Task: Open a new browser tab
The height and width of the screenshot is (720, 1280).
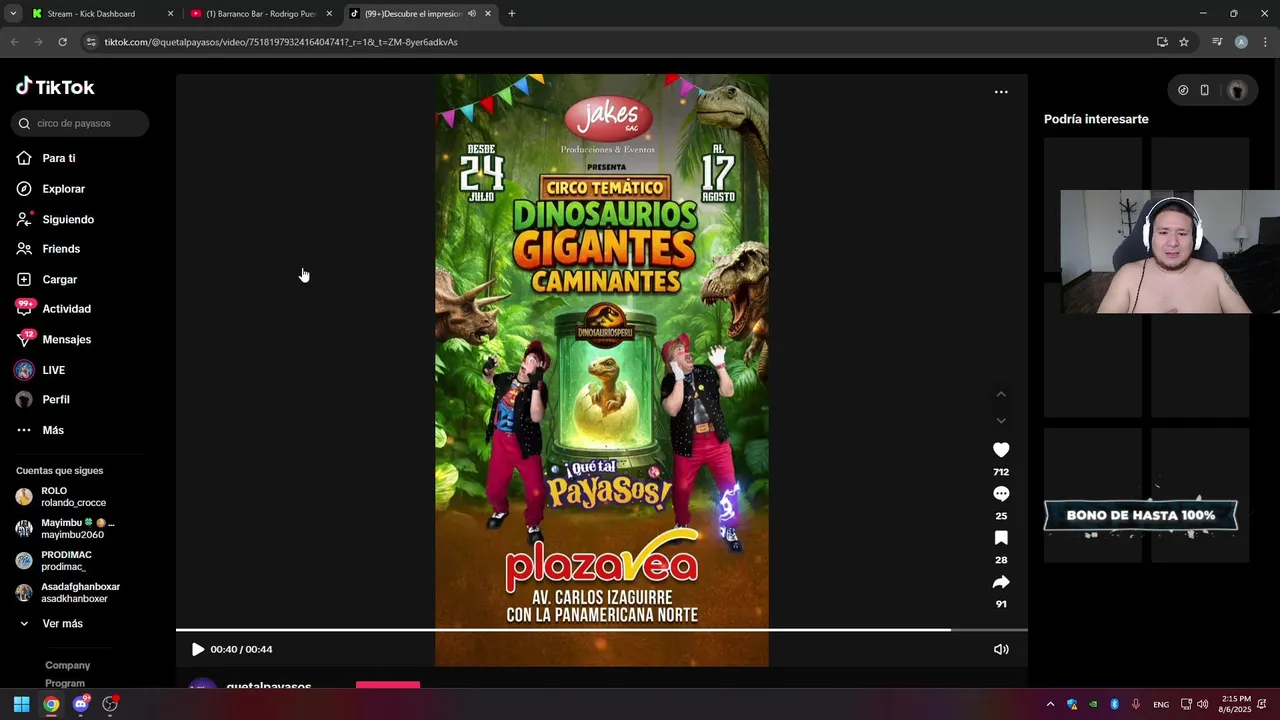Action: pyautogui.click(x=512, y=14)
